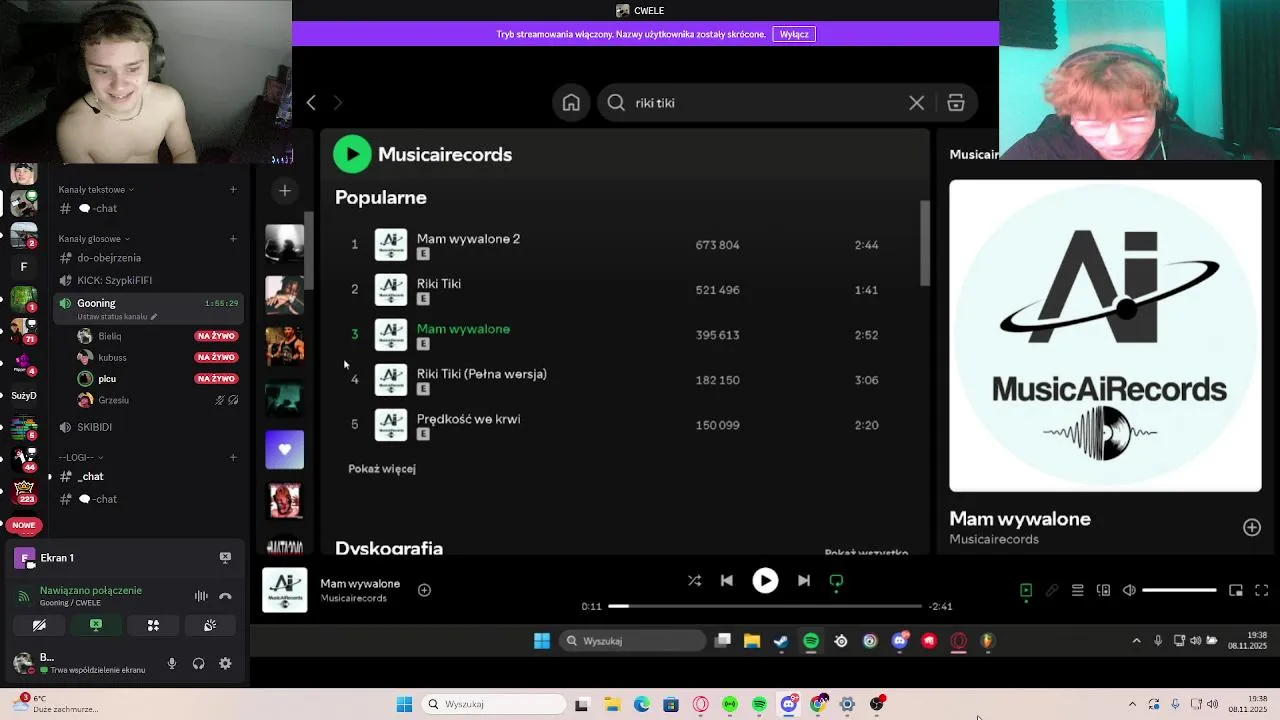Add playing song to Liked from bottom bar
The image size is (1280, 720).
pos(424,590)
